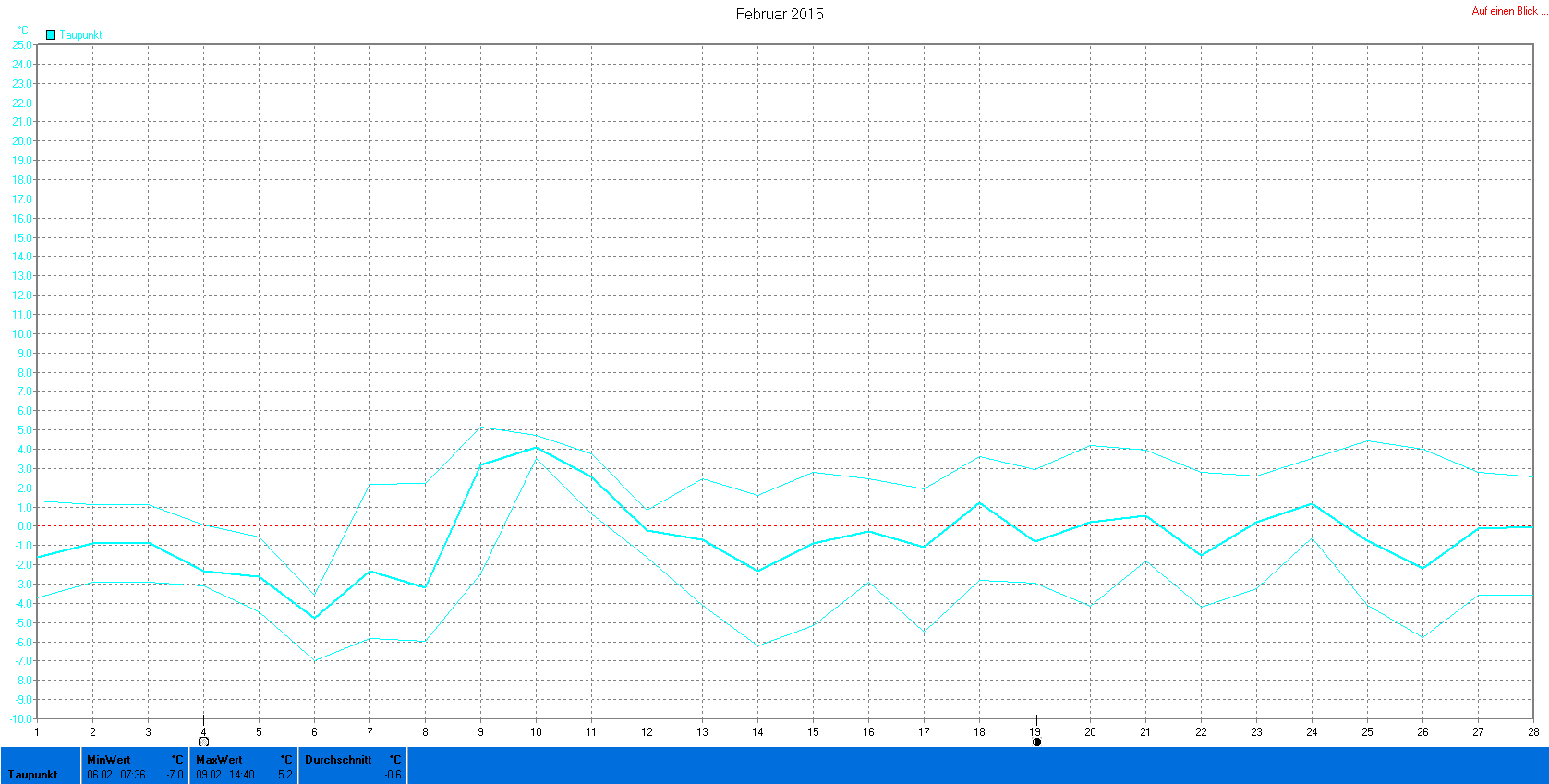Click the 'Februar 2015' chart title
Viewport: 1549px width, 784px height.
coord(780,14)
